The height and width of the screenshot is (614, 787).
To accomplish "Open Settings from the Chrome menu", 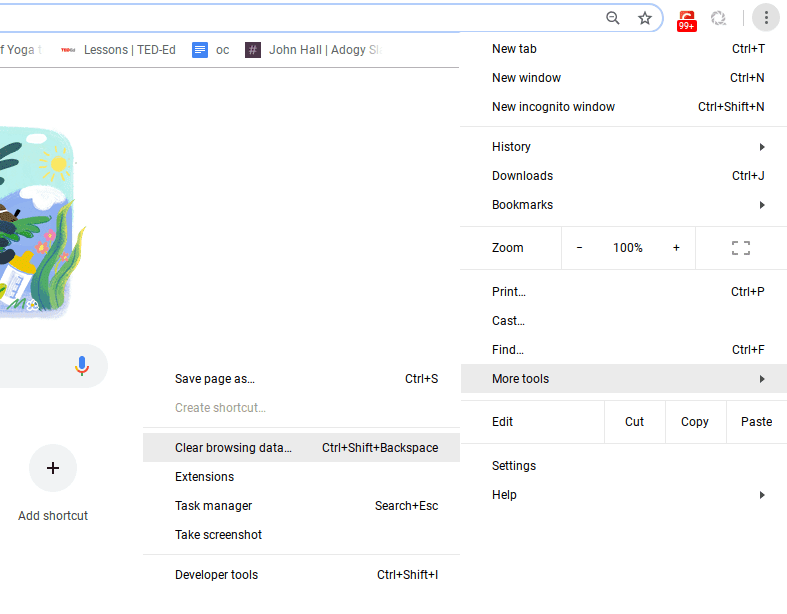I will [x=623, y=466].
